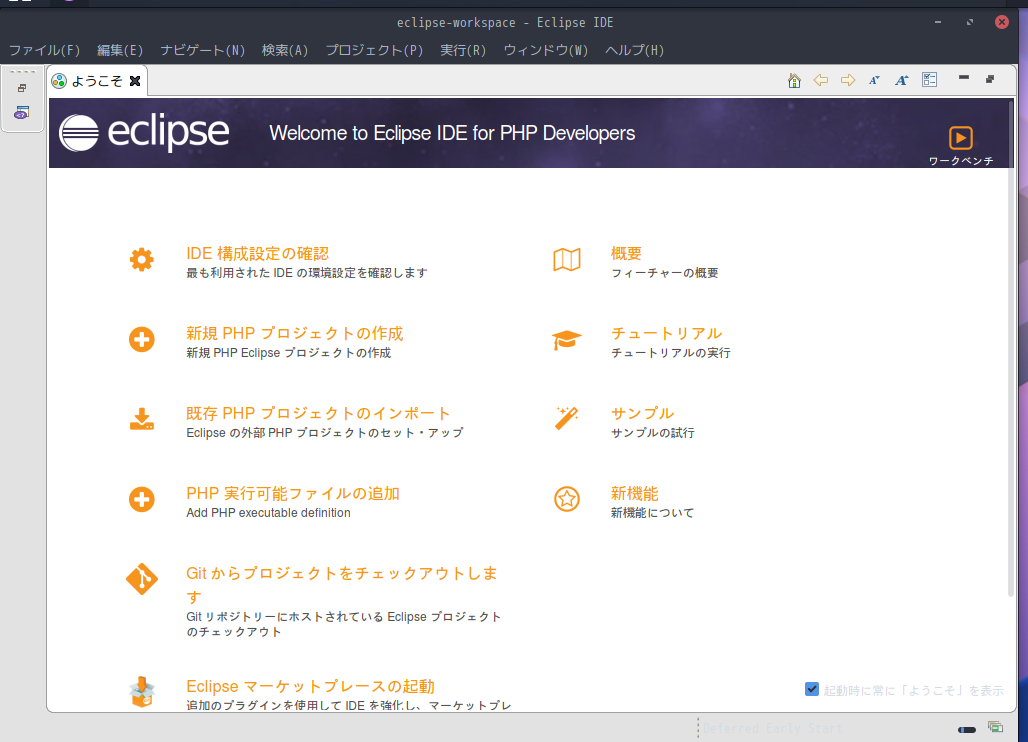Minimize the Welcome view panel
The height and width of the screenshot is (742, 1028).
[964, 78]
